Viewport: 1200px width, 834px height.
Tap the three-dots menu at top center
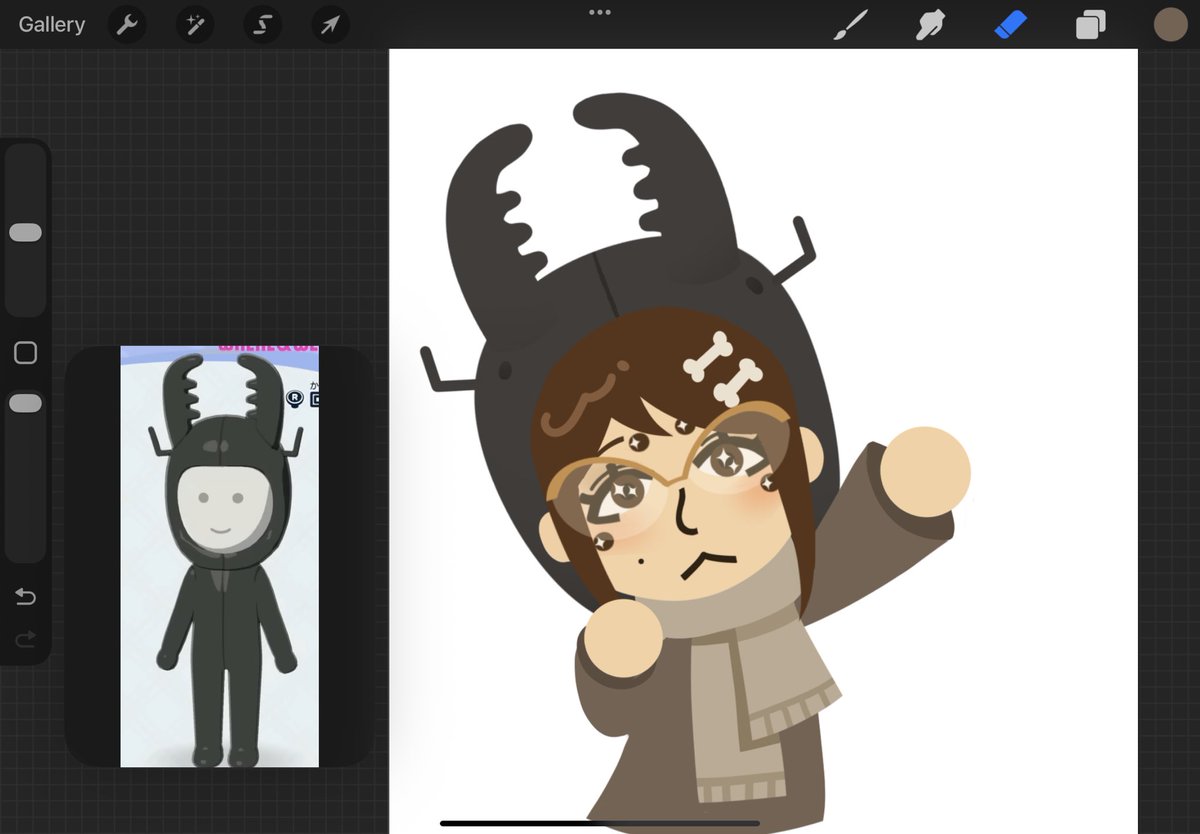pos(600,12)
